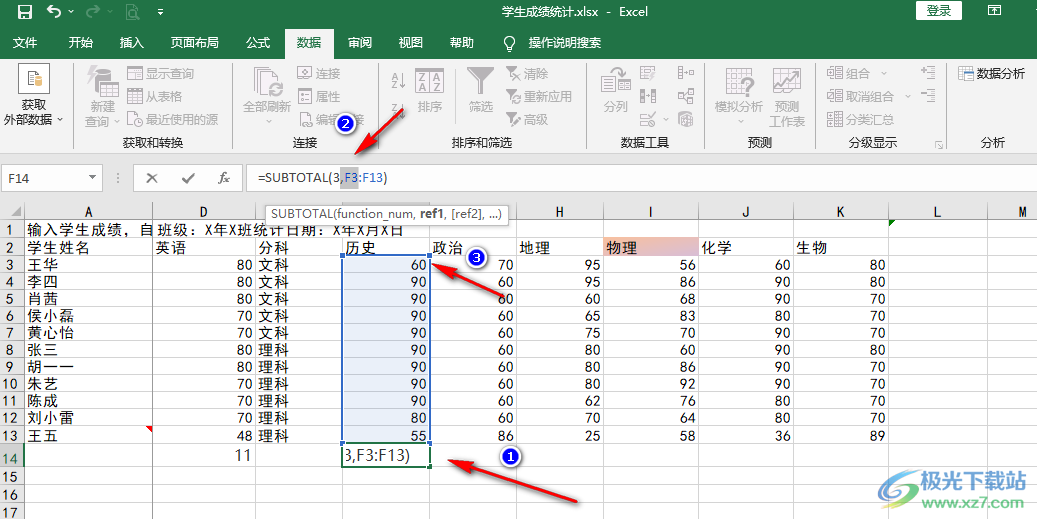
Task: Click the Relationships icon in 数据工具
Action: click(686, 97)
